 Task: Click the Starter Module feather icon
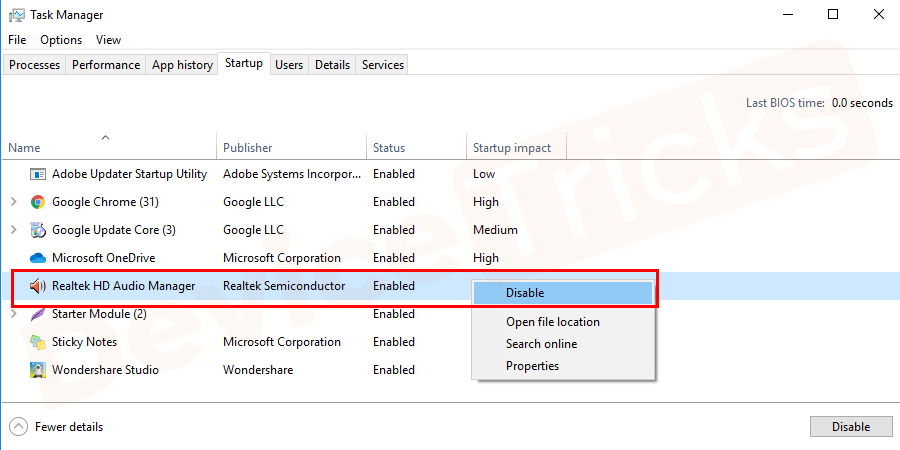pyautogui.click(x=38, y=314)
